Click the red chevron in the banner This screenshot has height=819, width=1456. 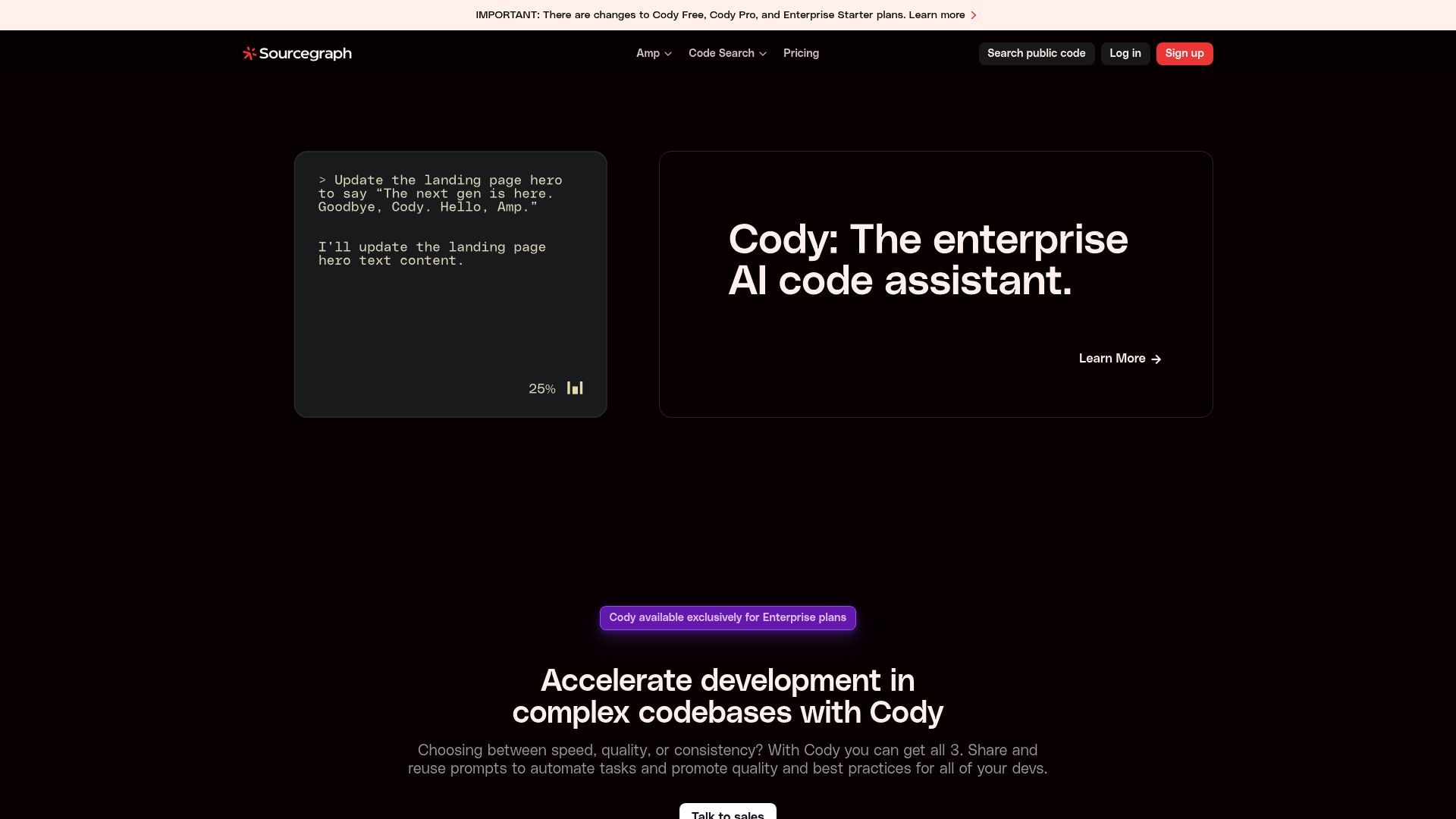(x=974, y=15)
